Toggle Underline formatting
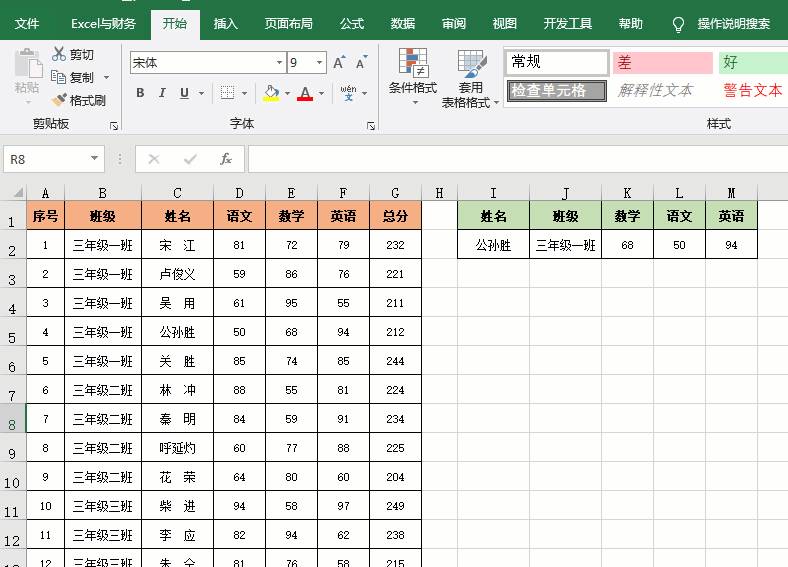Image resolution: width=788 pixels, height=567 pixels. [184, 93]
